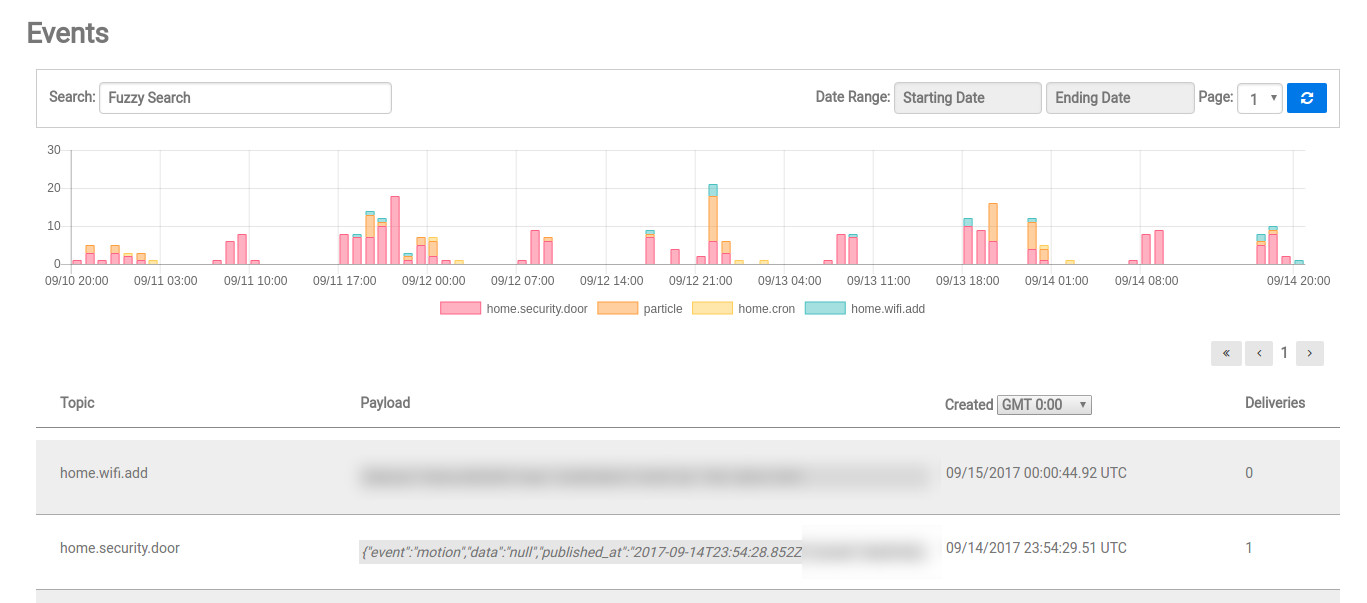Go to previous page using single left chevron

(1259, 353)
